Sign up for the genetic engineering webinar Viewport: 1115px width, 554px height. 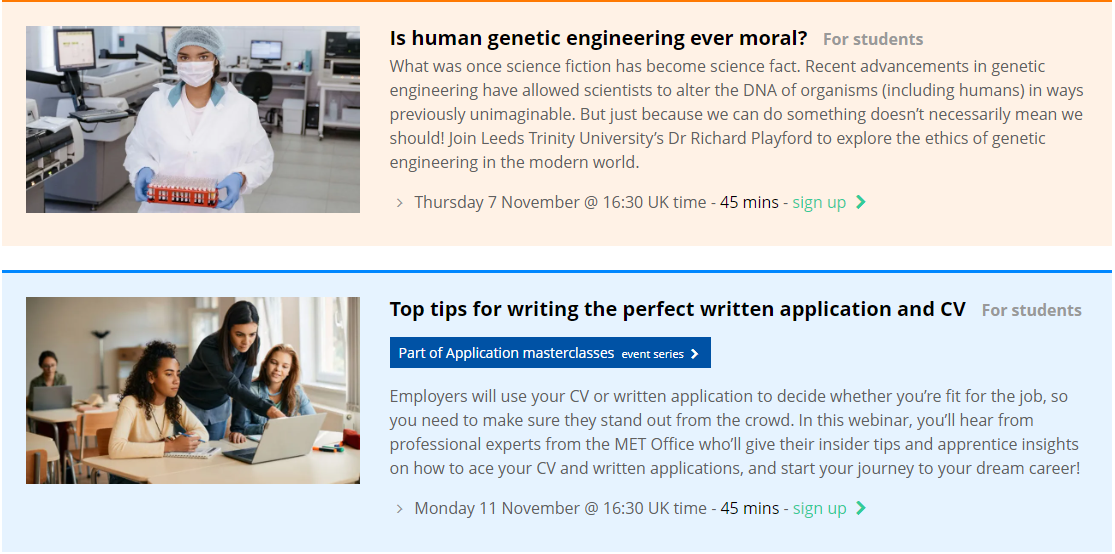819,202
